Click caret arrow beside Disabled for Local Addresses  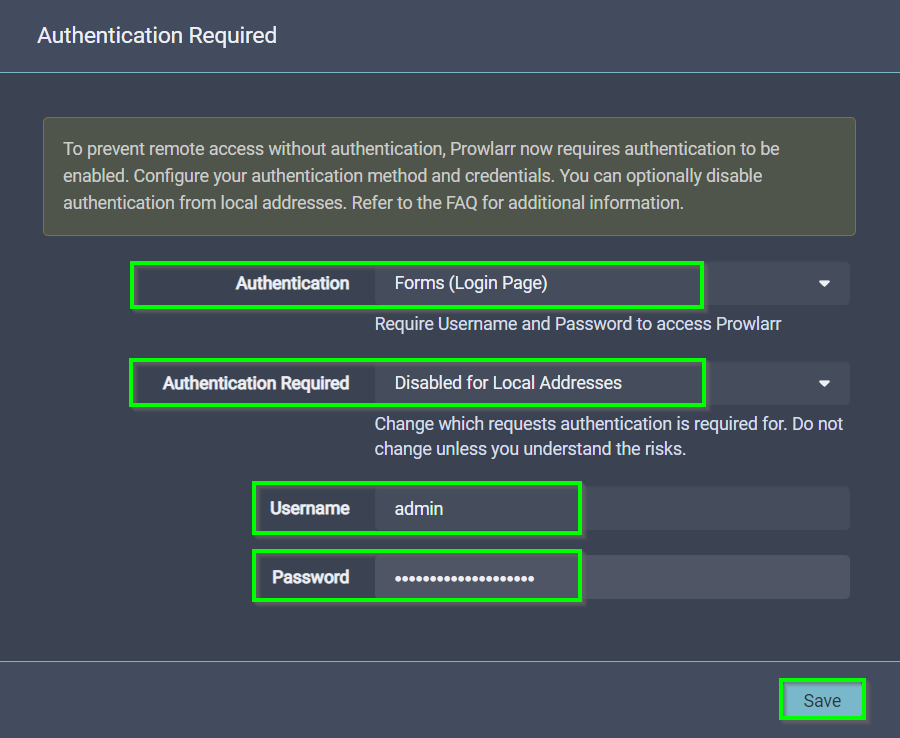click(x=824, y=383)
